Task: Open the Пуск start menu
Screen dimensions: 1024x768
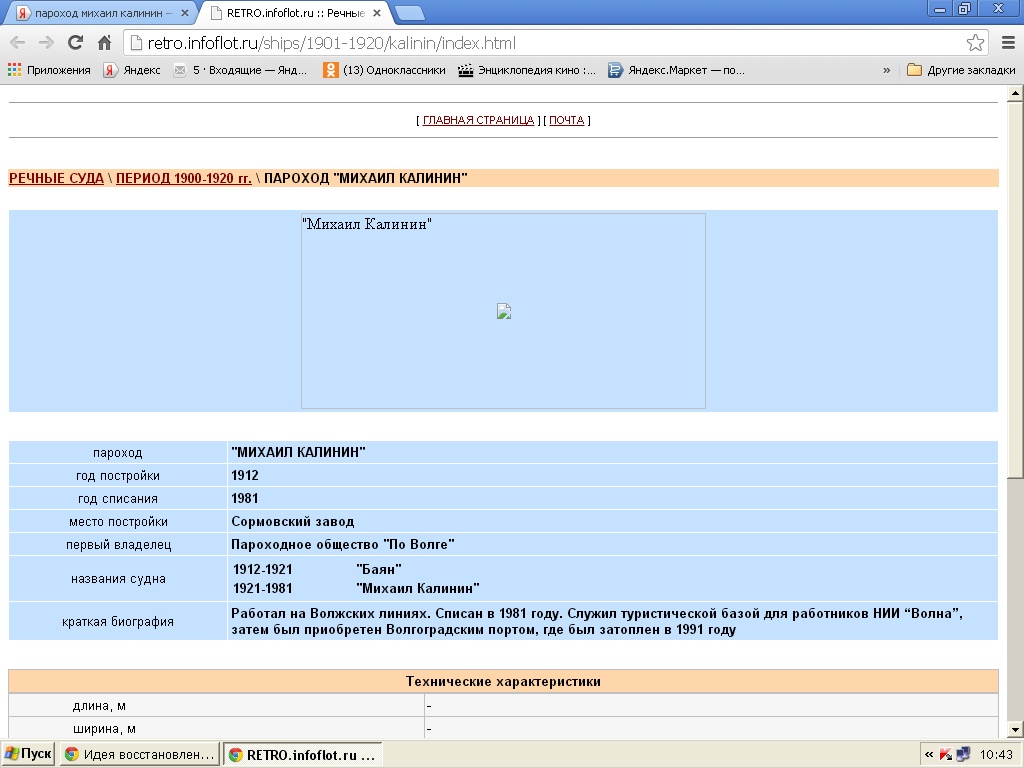Action: [x=28, y=754]
